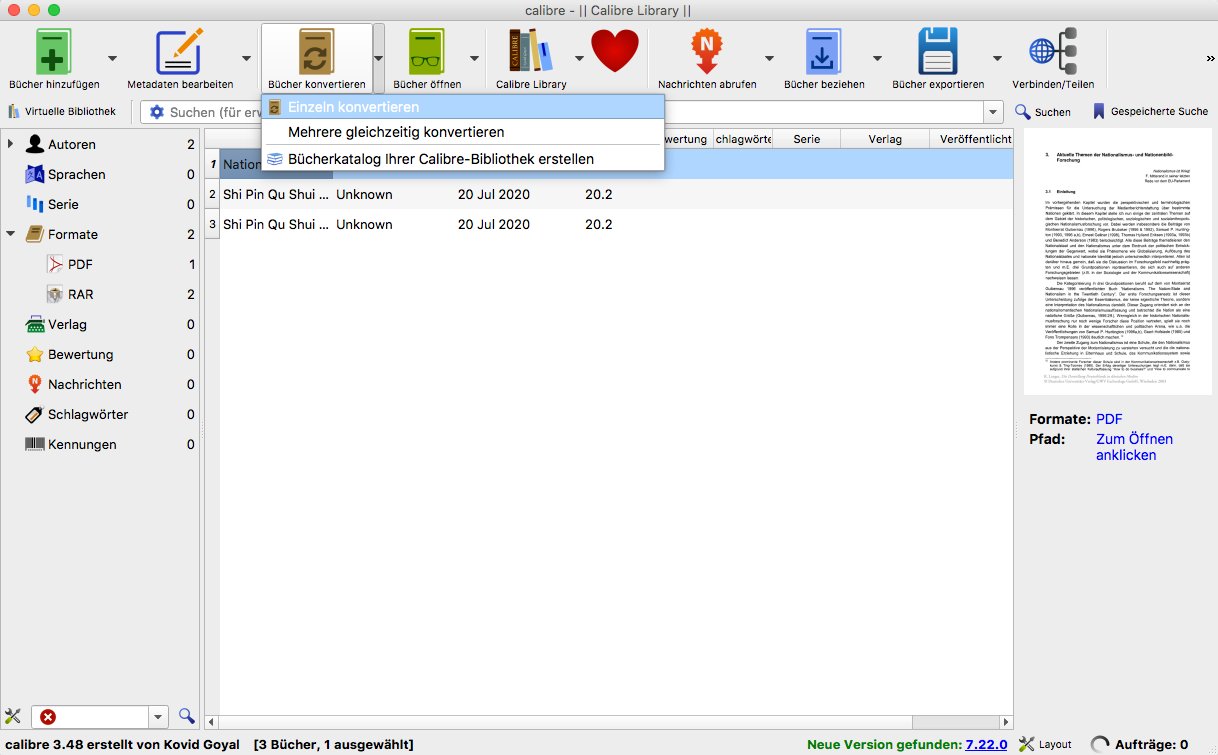Open Gespeicherte Suche

coord(1150,112)
